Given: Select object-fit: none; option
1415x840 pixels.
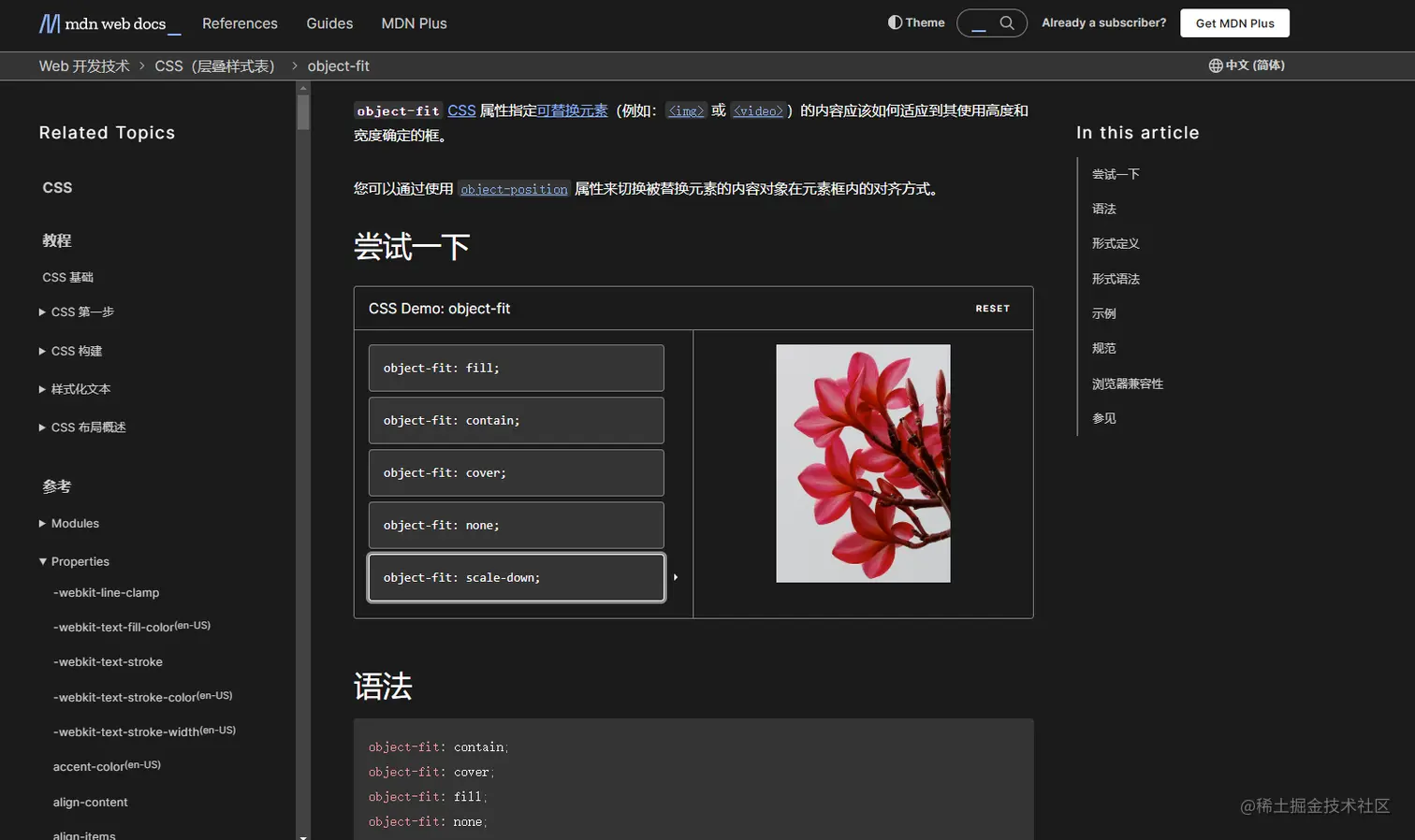Looking at the screenshot, I should [x=517, y=526].
